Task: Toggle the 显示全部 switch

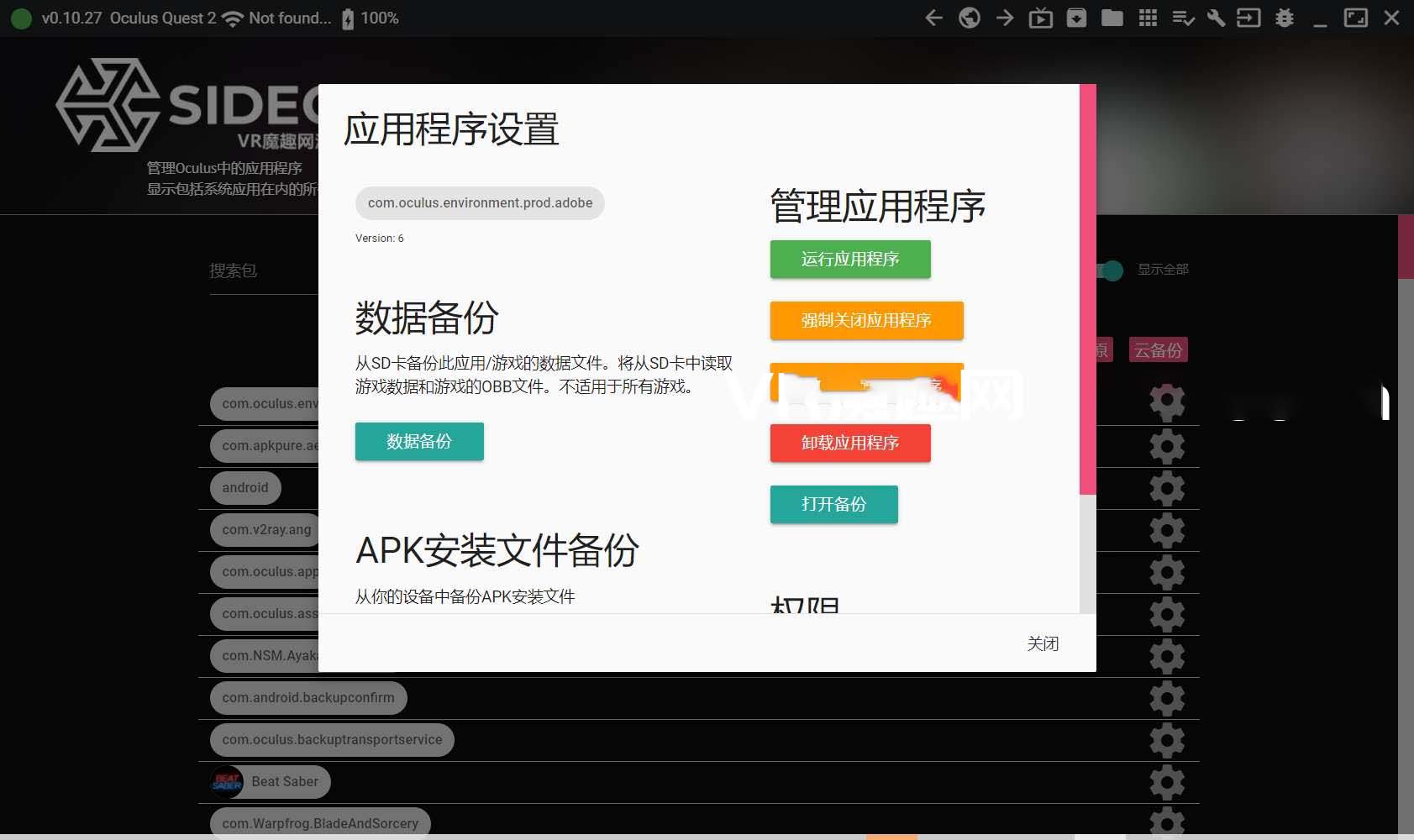Action: tap(1111, 270)
